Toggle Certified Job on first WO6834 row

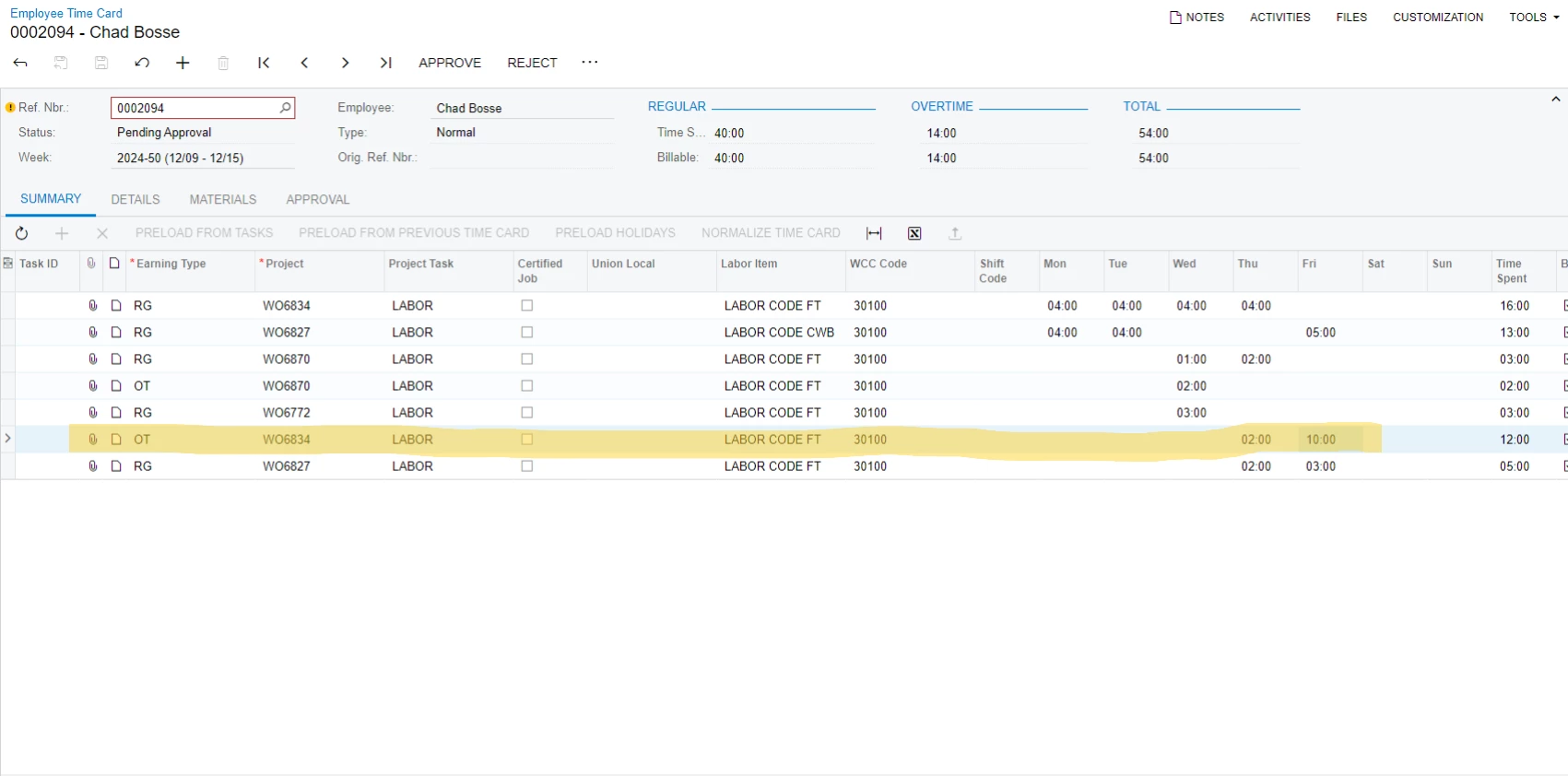tap(527, 305)
